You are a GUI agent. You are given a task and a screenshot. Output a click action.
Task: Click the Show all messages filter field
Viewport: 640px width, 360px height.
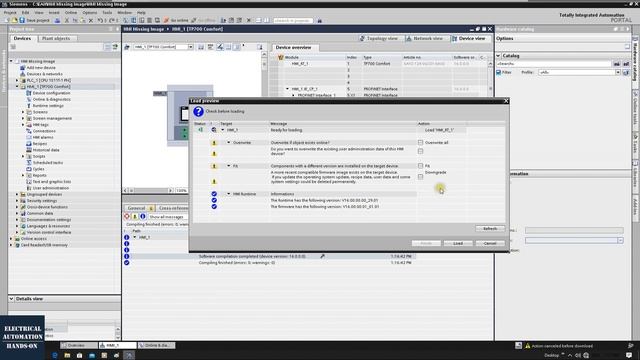pyautogui.click(x=167, y=217)
